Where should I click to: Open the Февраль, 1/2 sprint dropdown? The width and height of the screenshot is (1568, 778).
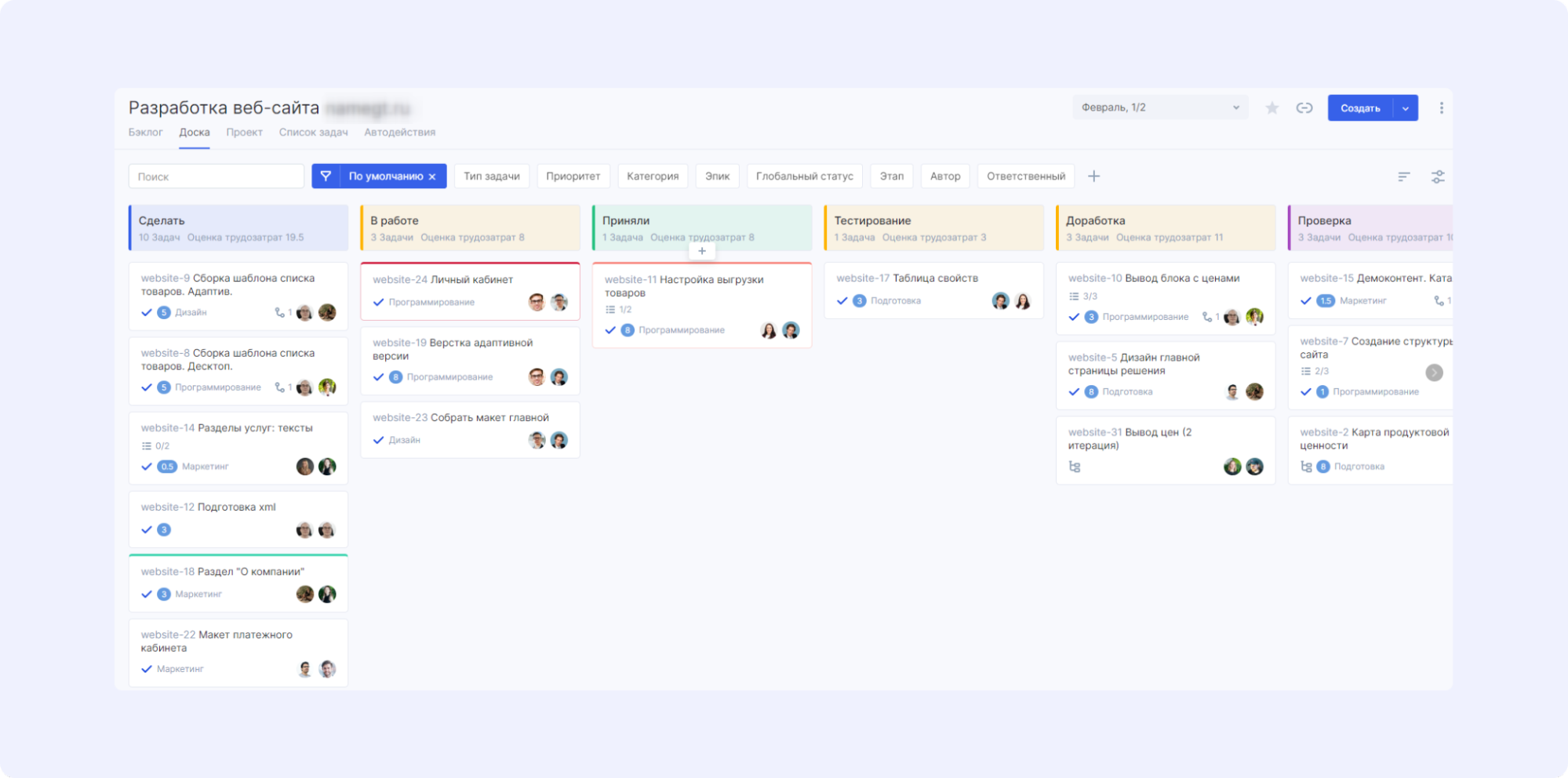(x=1160, y=107)
